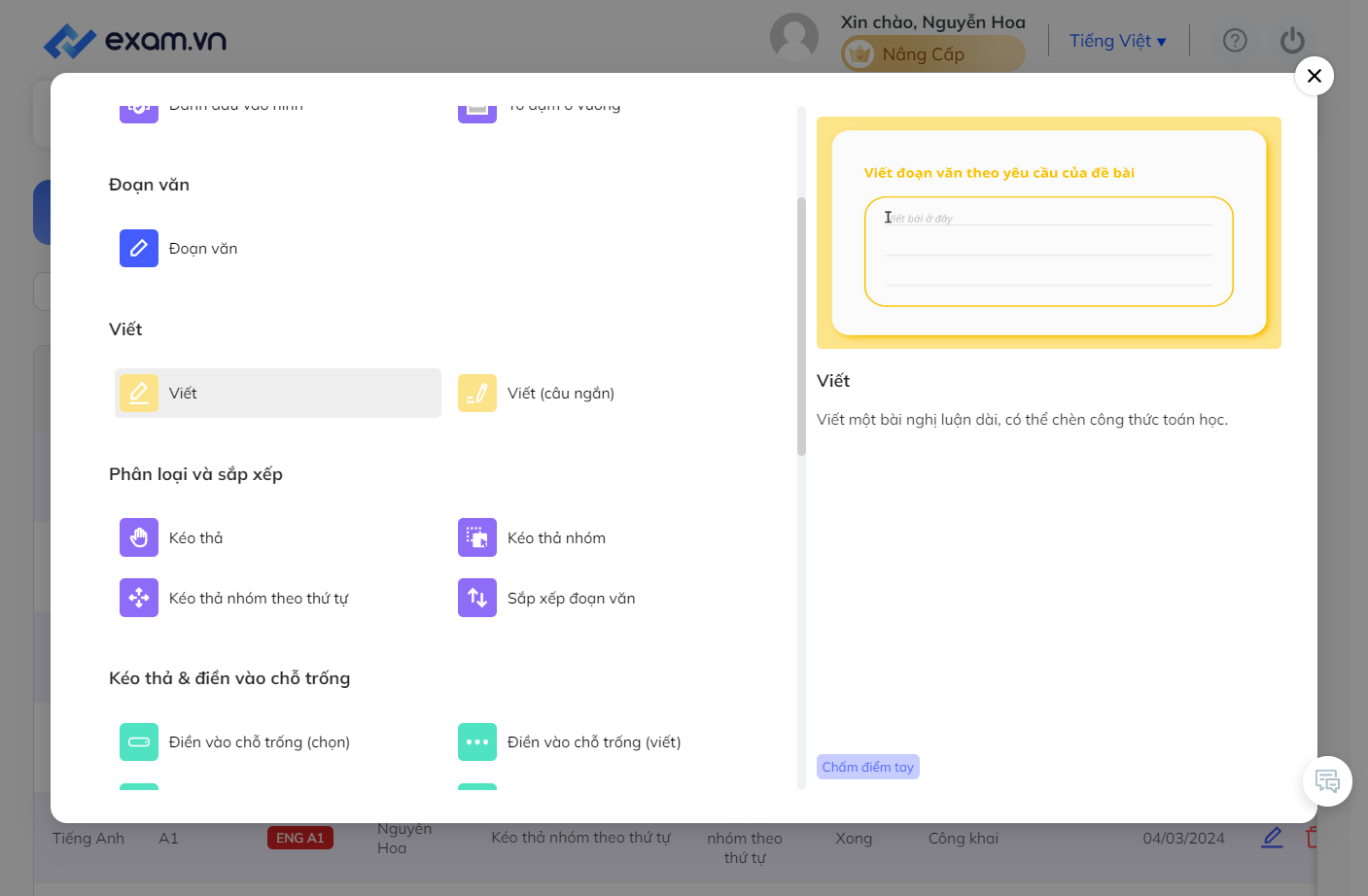1368x896 pixels.
Task: Choose the Viết (câu ngắn) icon
Action: pyautogui.click(x=477, y=393)
